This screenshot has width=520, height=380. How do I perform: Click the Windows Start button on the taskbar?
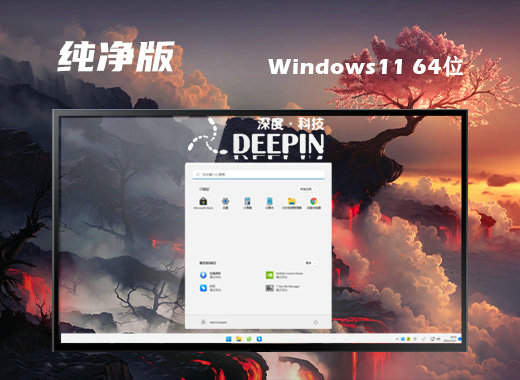[228, 339]
